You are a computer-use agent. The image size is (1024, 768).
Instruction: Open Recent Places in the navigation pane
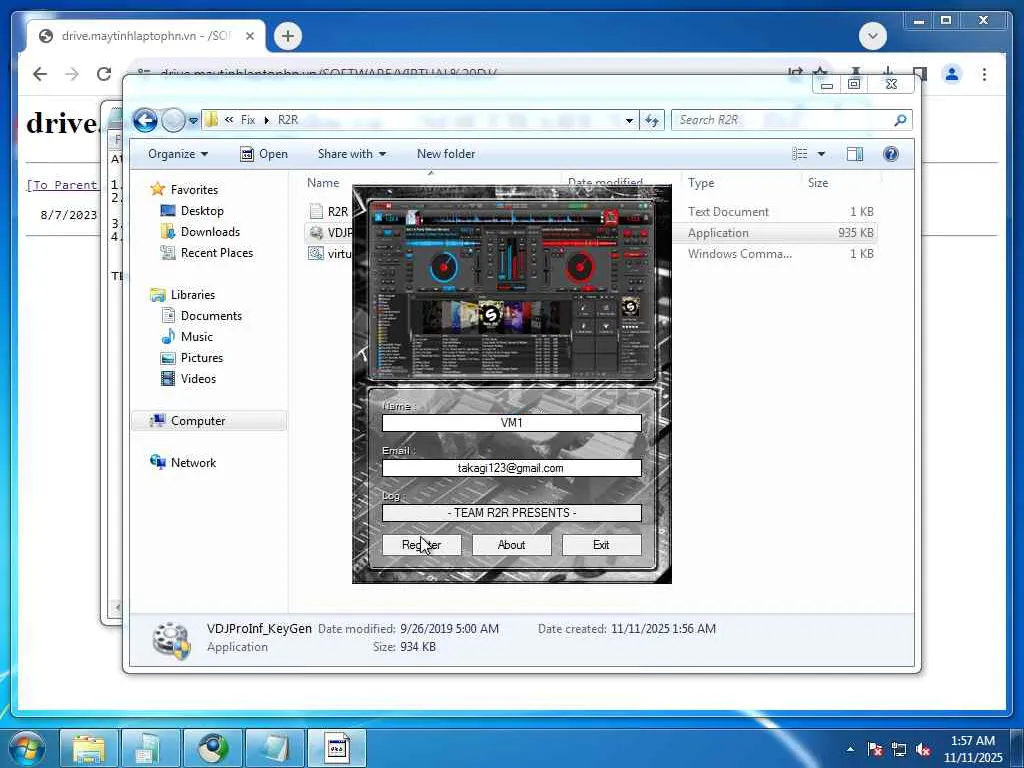[x=216, y=253]
